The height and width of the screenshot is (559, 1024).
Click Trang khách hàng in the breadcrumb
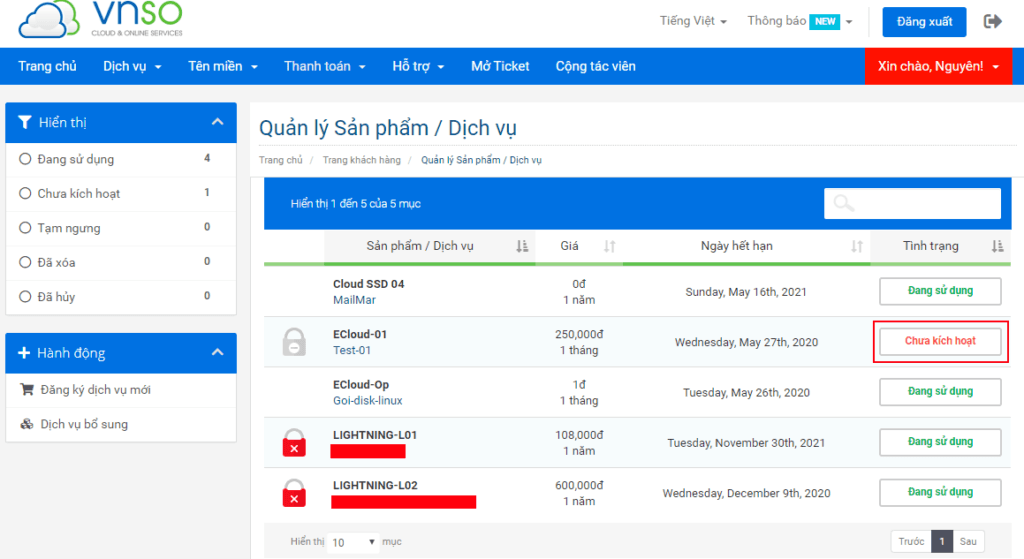tap(362, 160)
